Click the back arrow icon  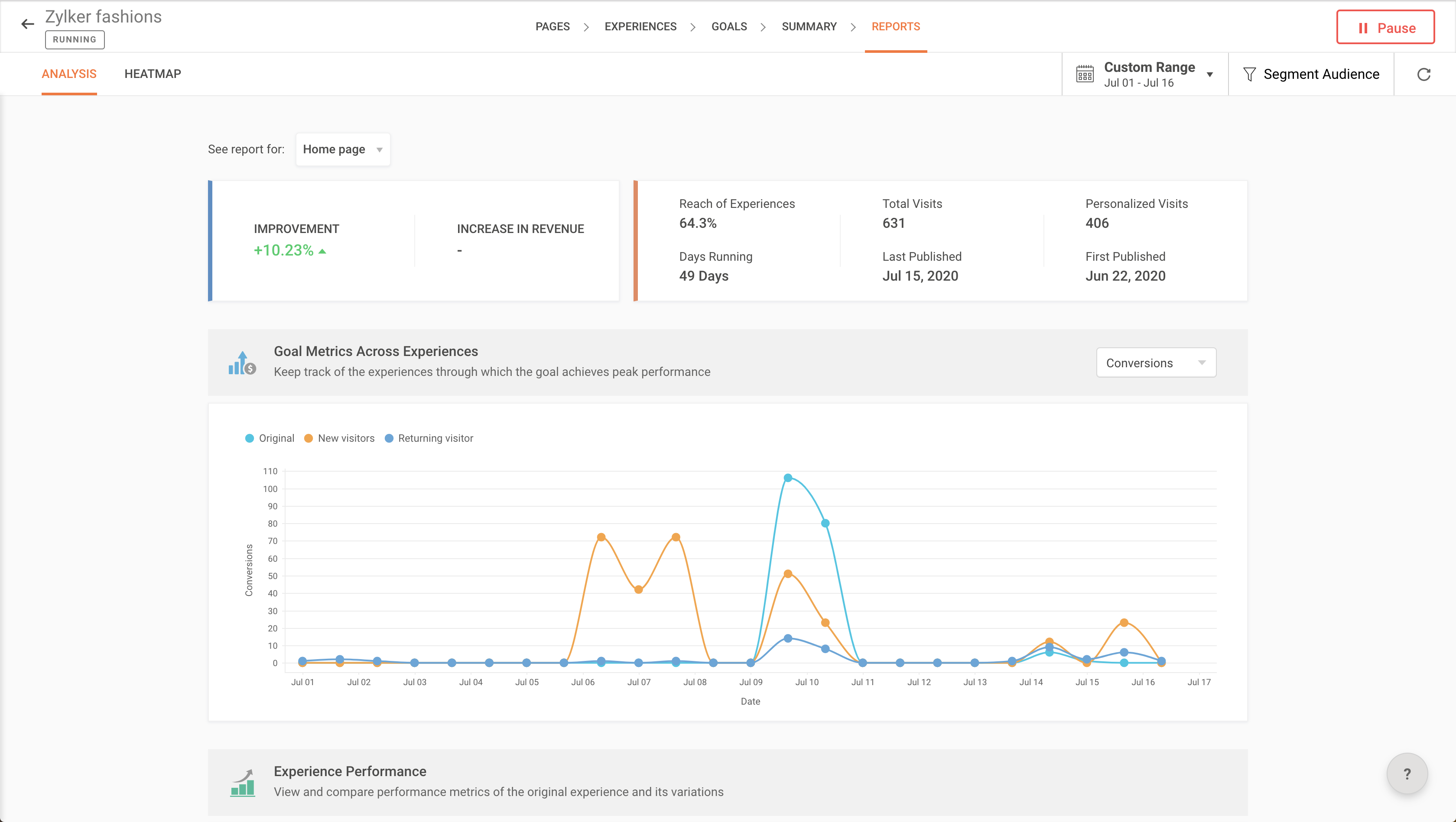click(27, 24)
